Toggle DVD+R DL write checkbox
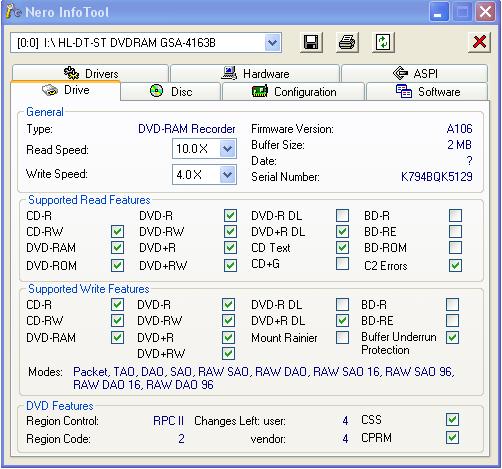Viewport: 502px width, 469px height. (342, 320)
